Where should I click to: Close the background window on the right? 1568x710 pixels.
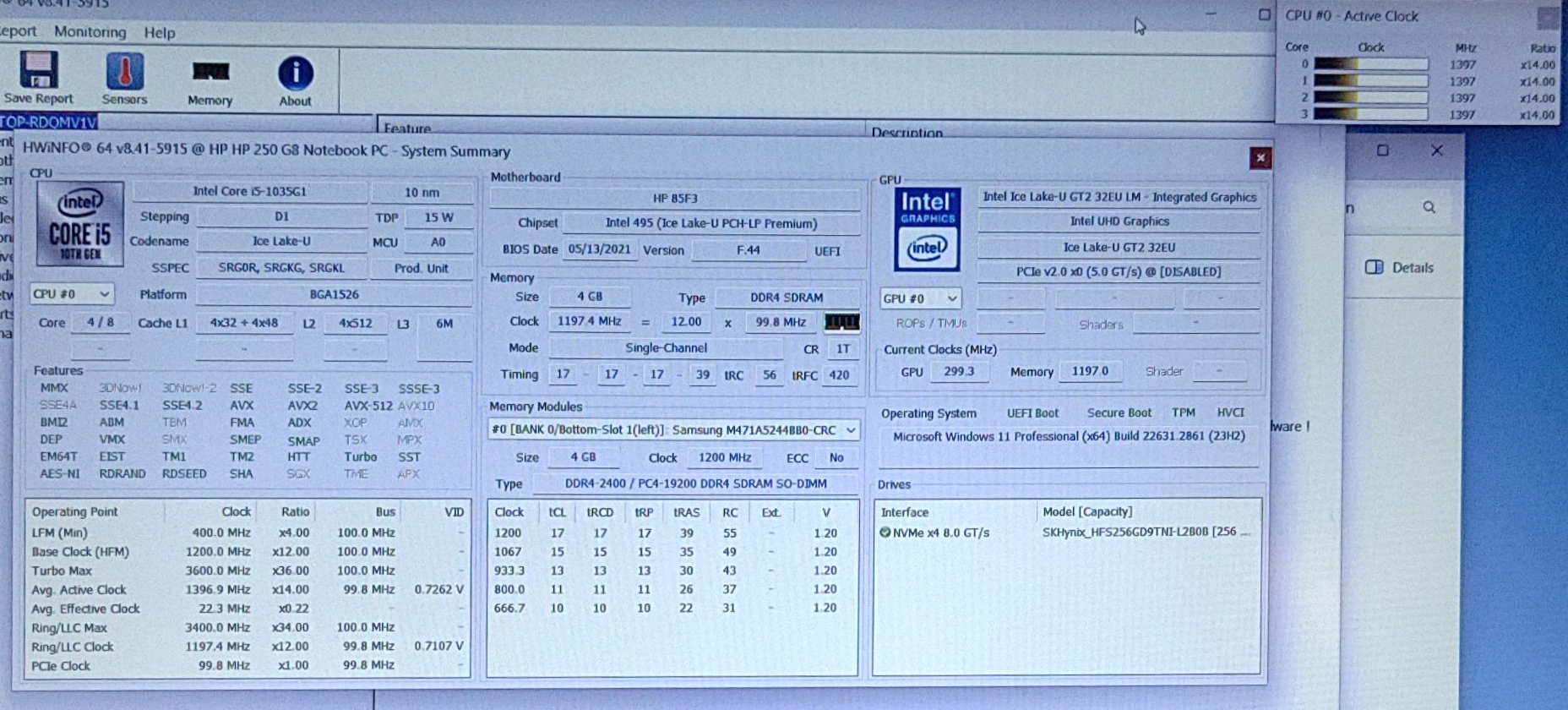coord(1437,150)
